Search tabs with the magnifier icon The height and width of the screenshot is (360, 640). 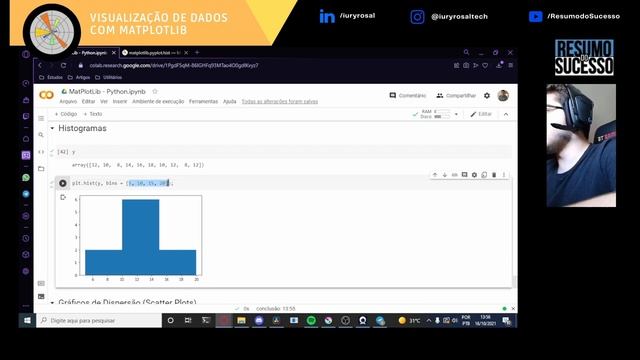pyautogui.click(x=466, y=52)
